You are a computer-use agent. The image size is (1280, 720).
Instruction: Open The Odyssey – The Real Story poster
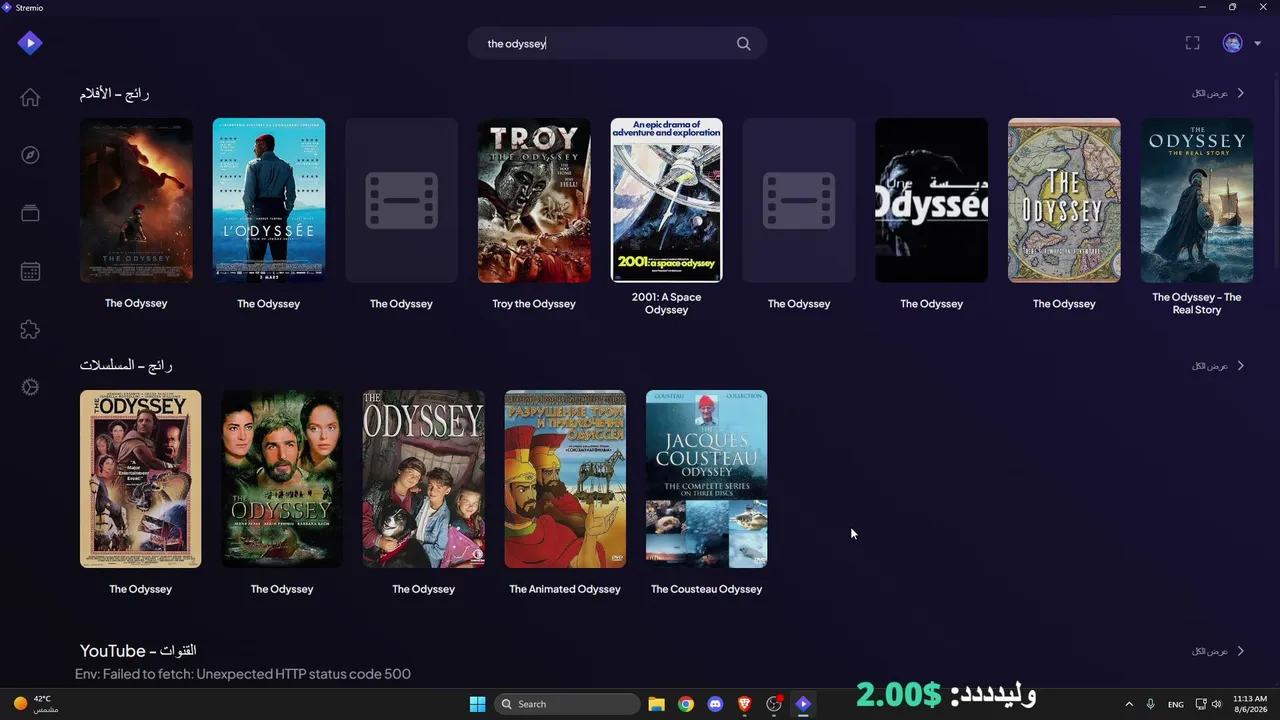click(1197, 200)
